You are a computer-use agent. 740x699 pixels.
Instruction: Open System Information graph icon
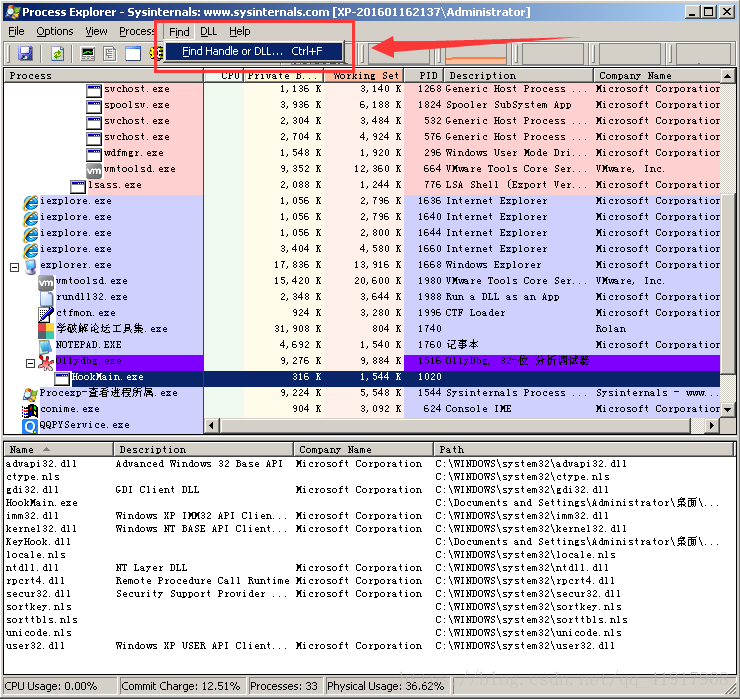pos(88,53)
